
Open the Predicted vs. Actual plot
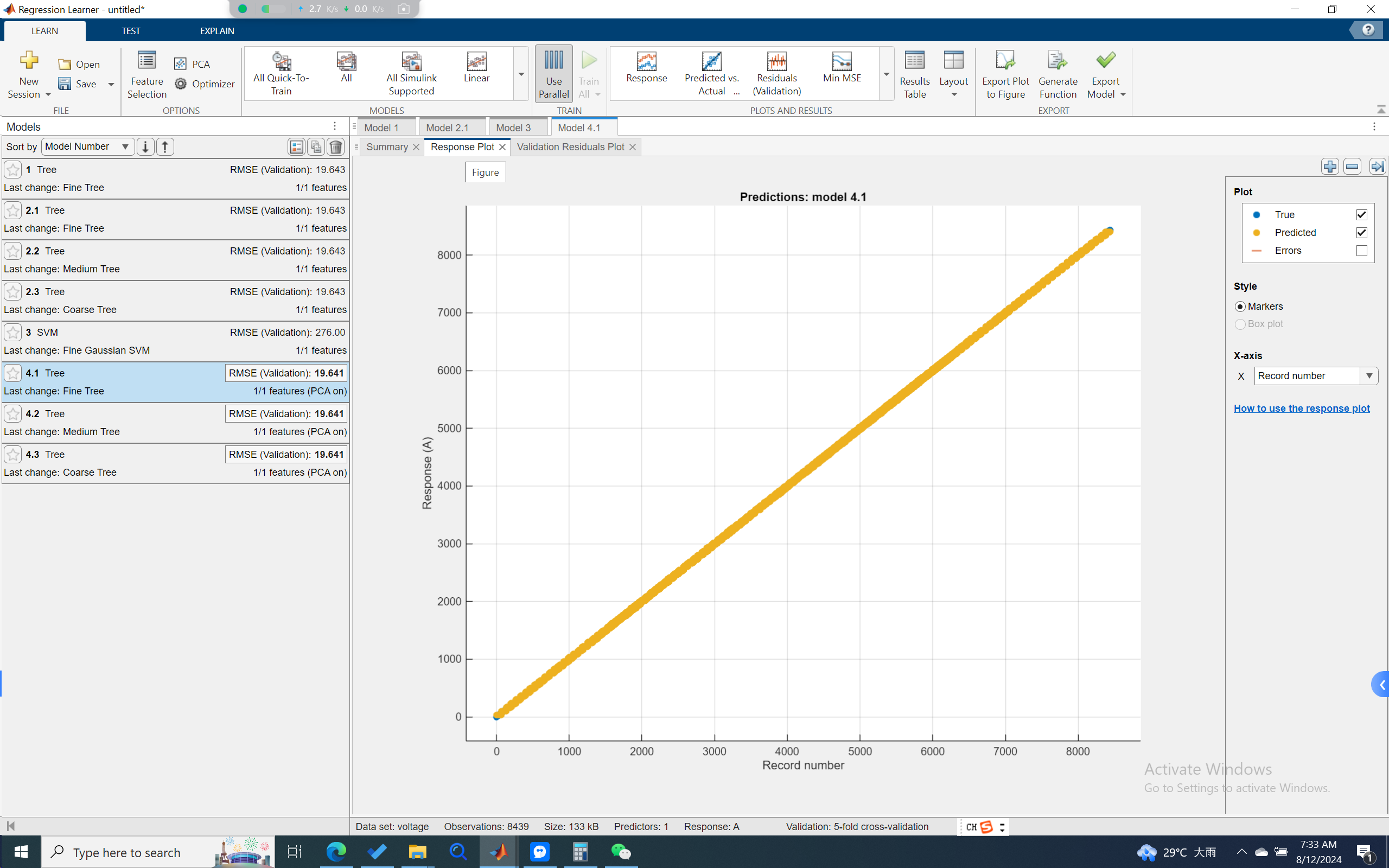pos(711,73)
